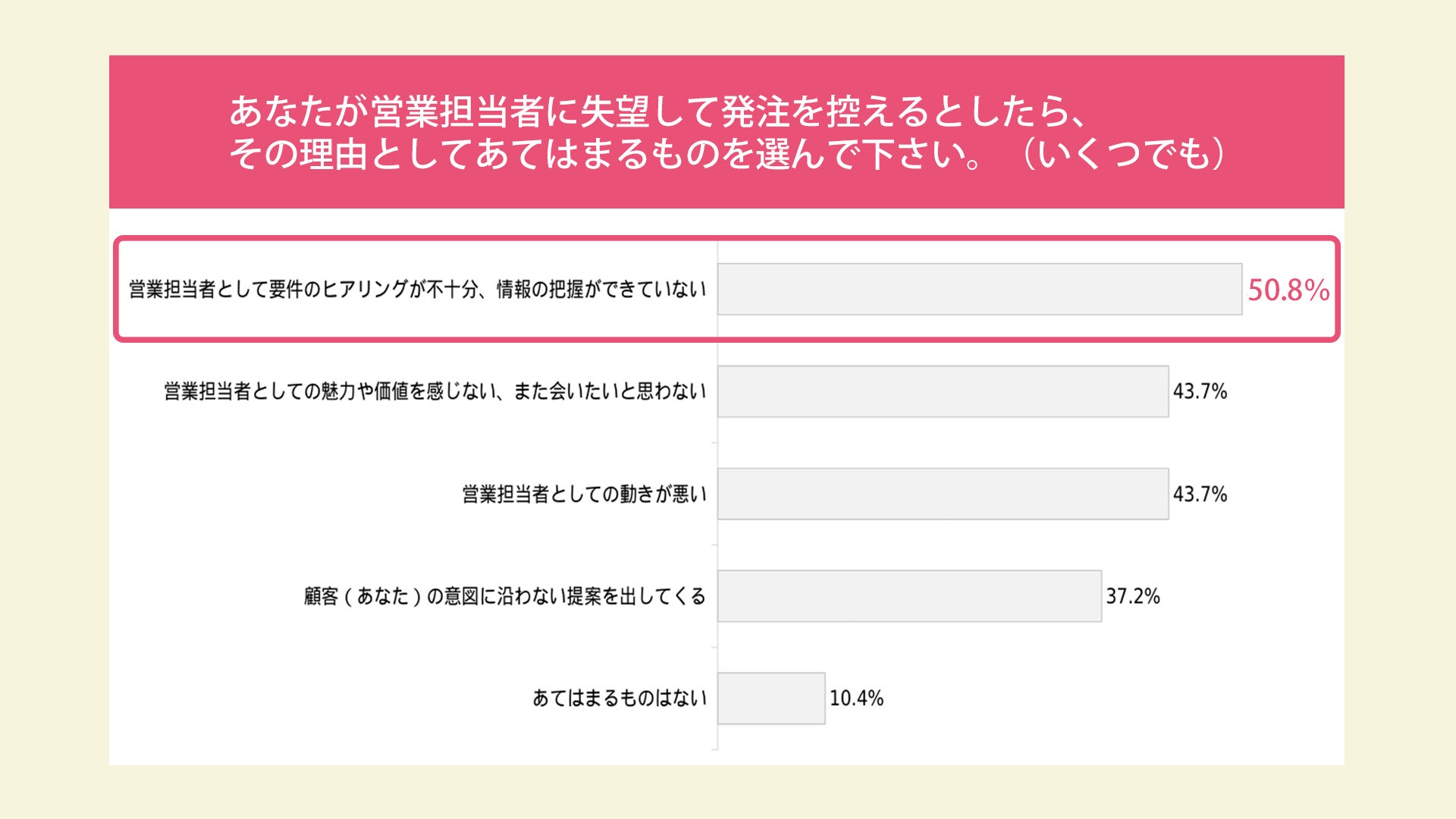Click the 37.2% value label
The image size is (1456, 819).
pyautogui.click(x=1133, y=596)
